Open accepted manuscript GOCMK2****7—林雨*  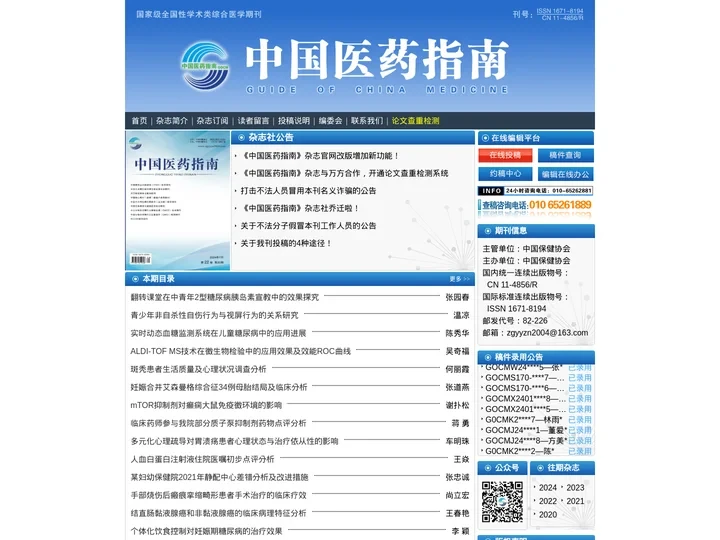(x=524, y=420)
